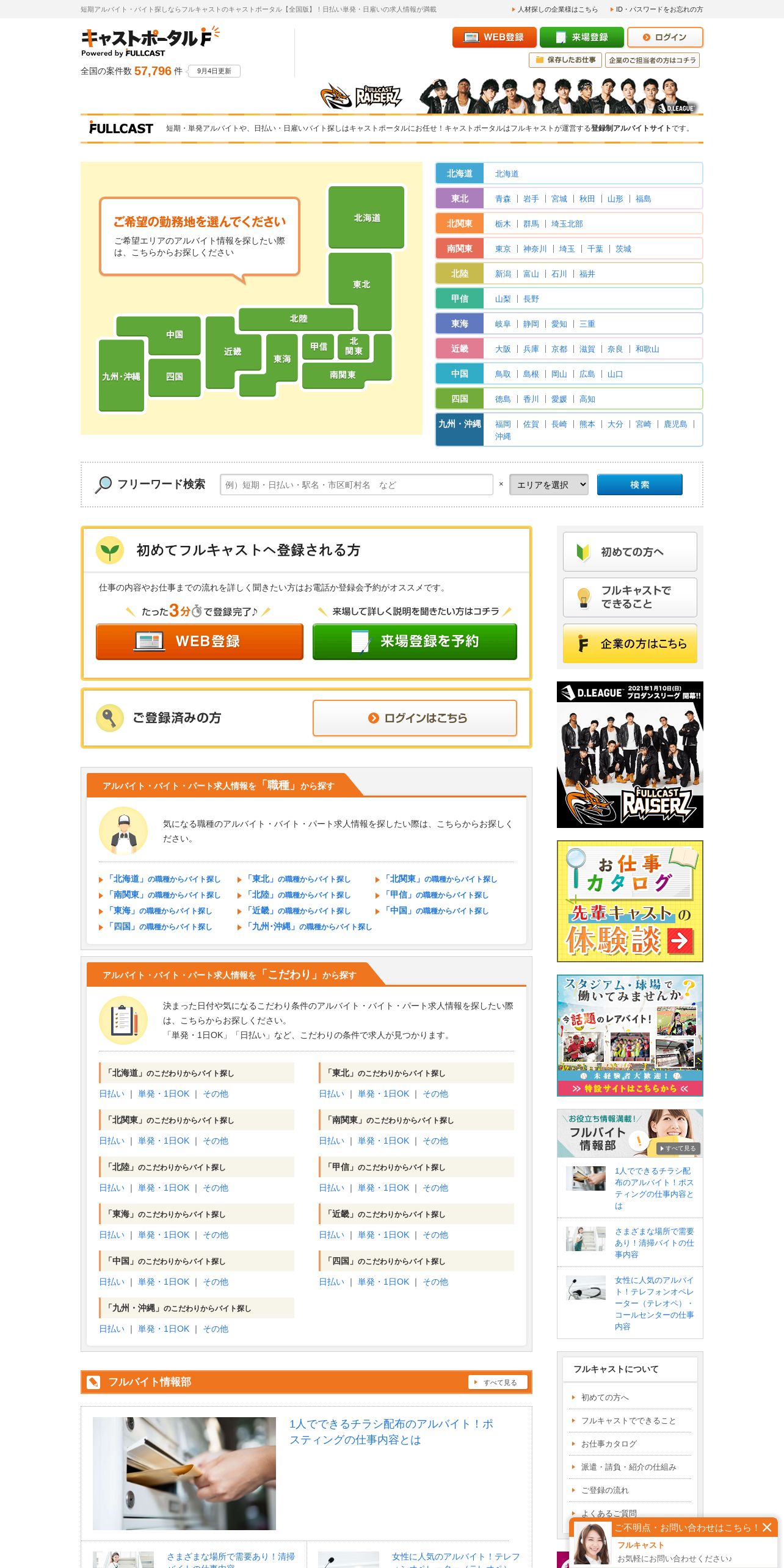Click the green 来場登録 header button
The height and width of the screenshot is (1568, 784).
point(581,37)
